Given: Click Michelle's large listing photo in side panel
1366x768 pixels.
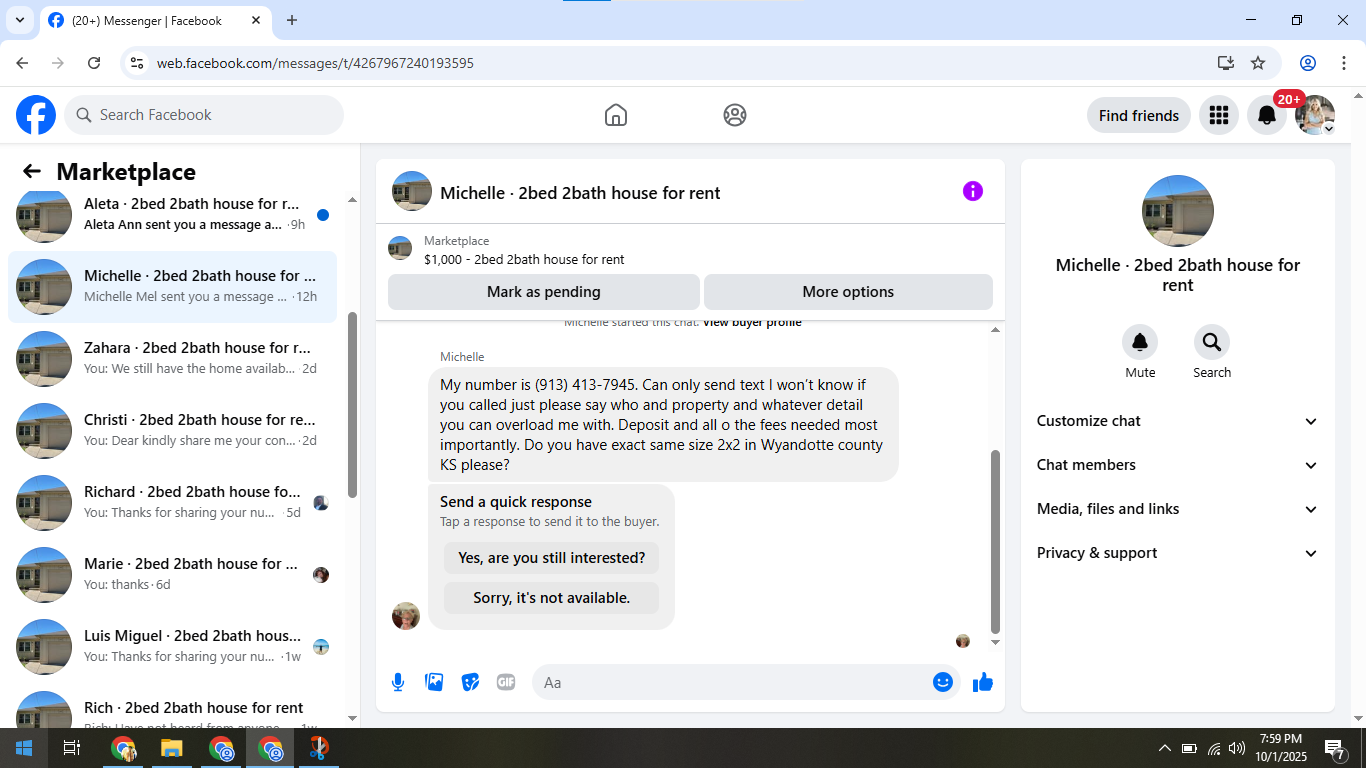Looking at the screenshot, I should pos(1178,211).
